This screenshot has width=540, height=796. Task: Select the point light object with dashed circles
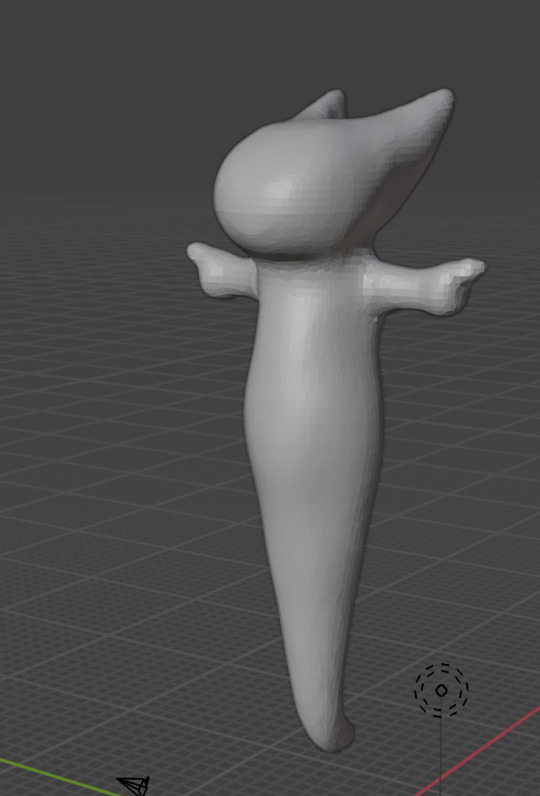(x=441, y=690)
